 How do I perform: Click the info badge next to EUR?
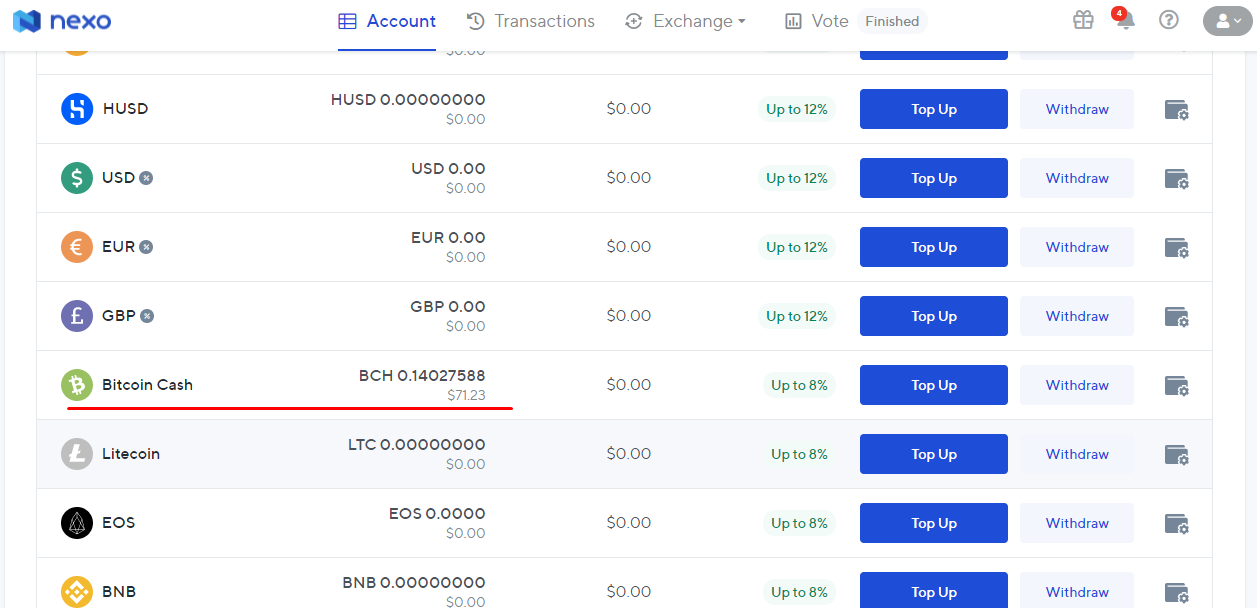pos(146,247)
